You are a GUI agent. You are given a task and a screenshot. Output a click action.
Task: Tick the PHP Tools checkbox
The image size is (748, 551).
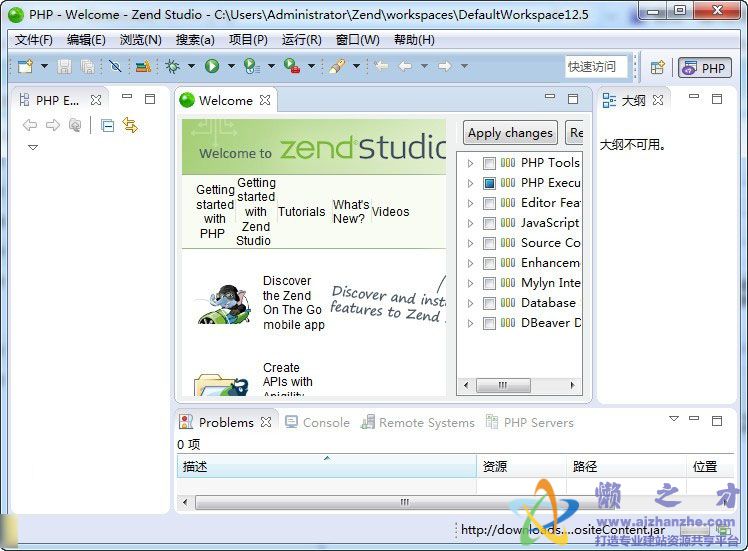pos(489,164)
